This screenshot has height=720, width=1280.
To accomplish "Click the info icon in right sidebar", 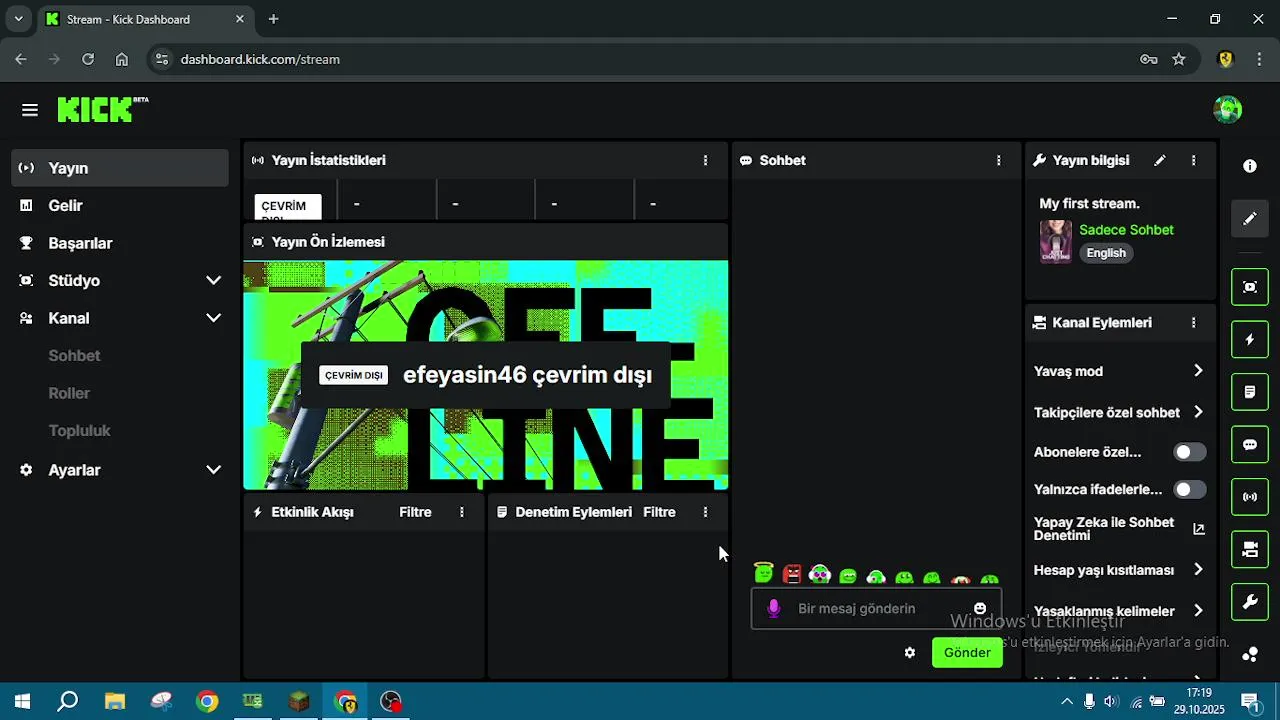I will point(1250,166).
